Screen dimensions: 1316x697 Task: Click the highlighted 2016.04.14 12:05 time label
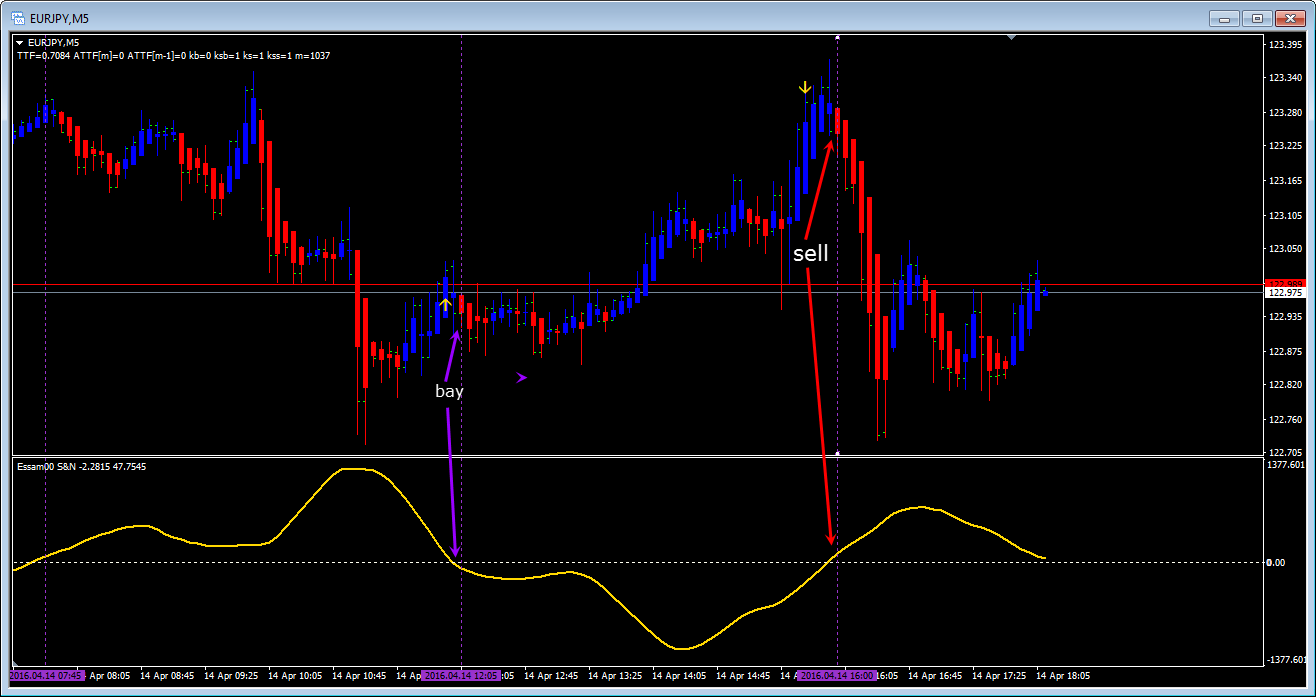[460, 676]
